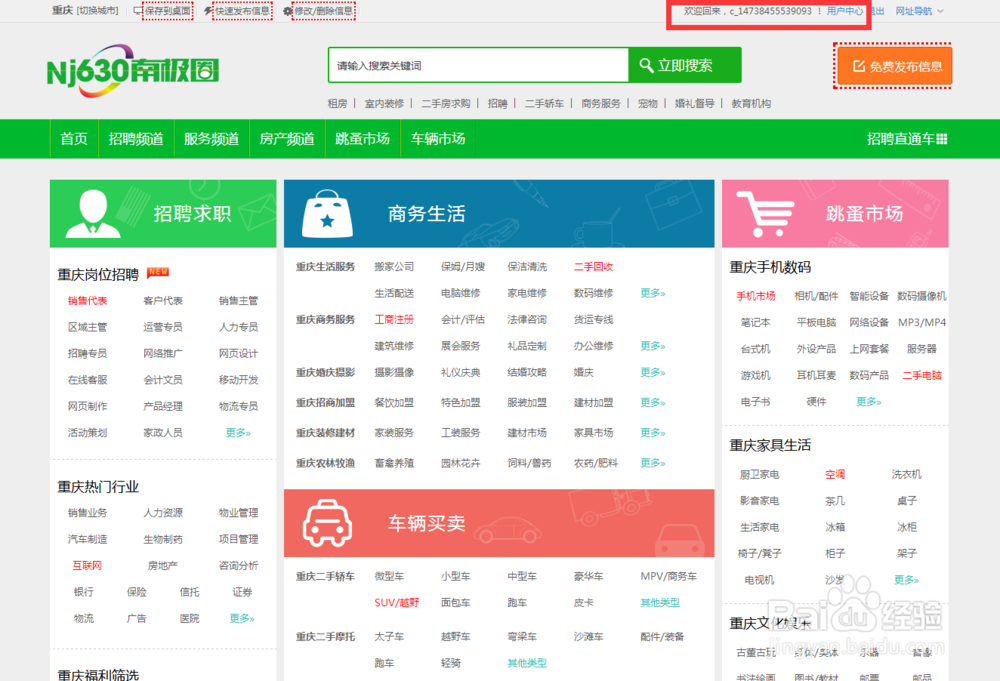
Task: Click the person icon on 招聘求职 panel
Action: tap(95, 212)
